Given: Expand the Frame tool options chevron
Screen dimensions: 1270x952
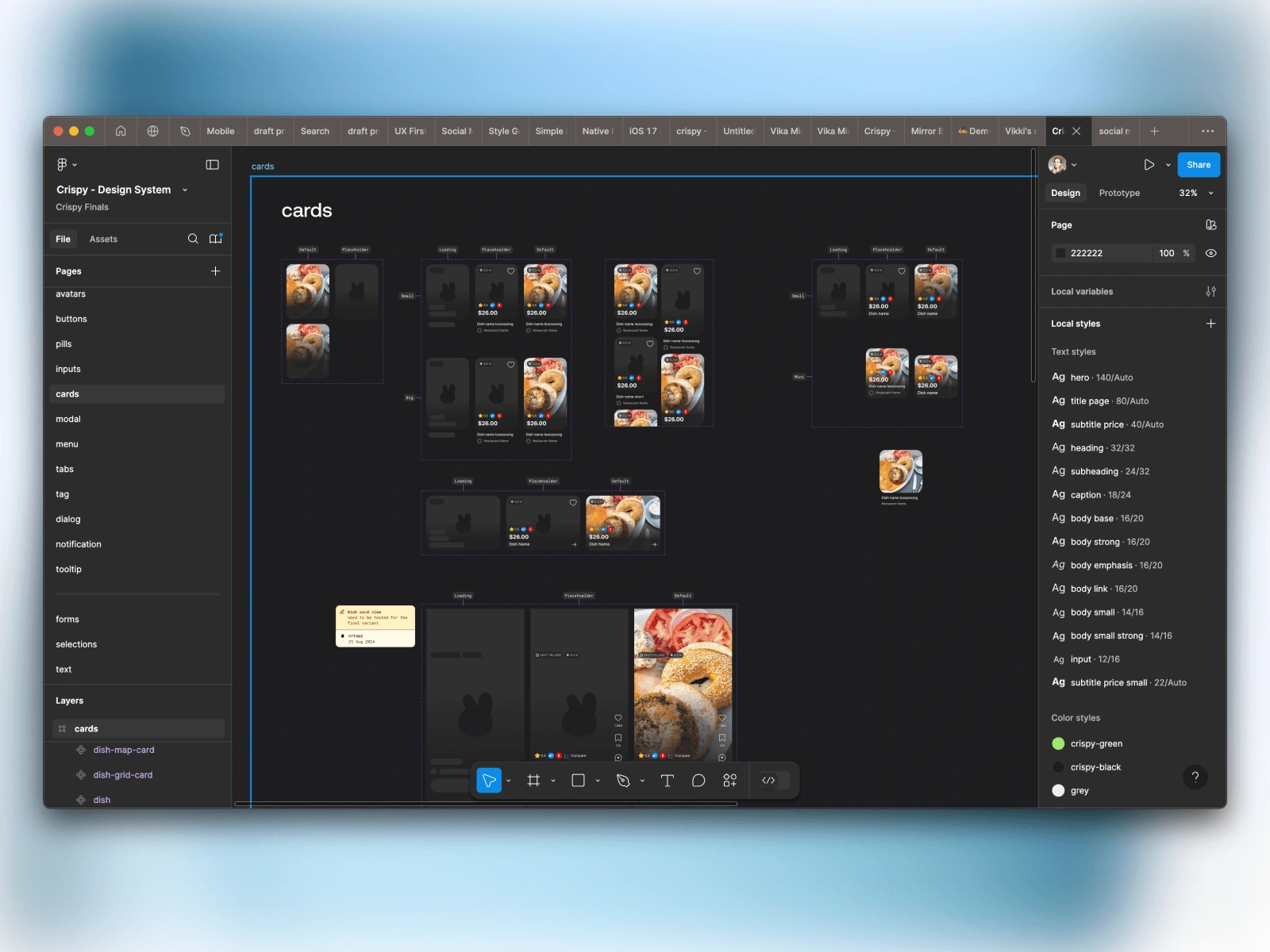Looking at the screenshot, I should 553,781.
